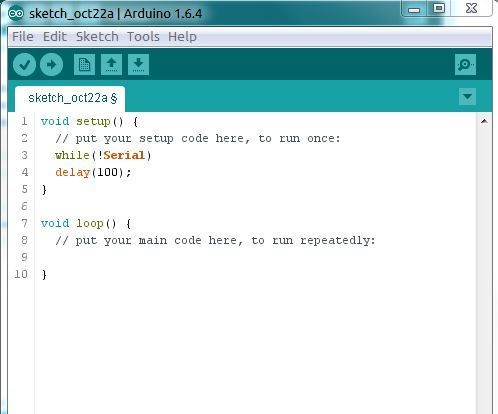Click the Verify checkmark button
The height and width of the screenshot is (414, 498).
click(24, 64)
